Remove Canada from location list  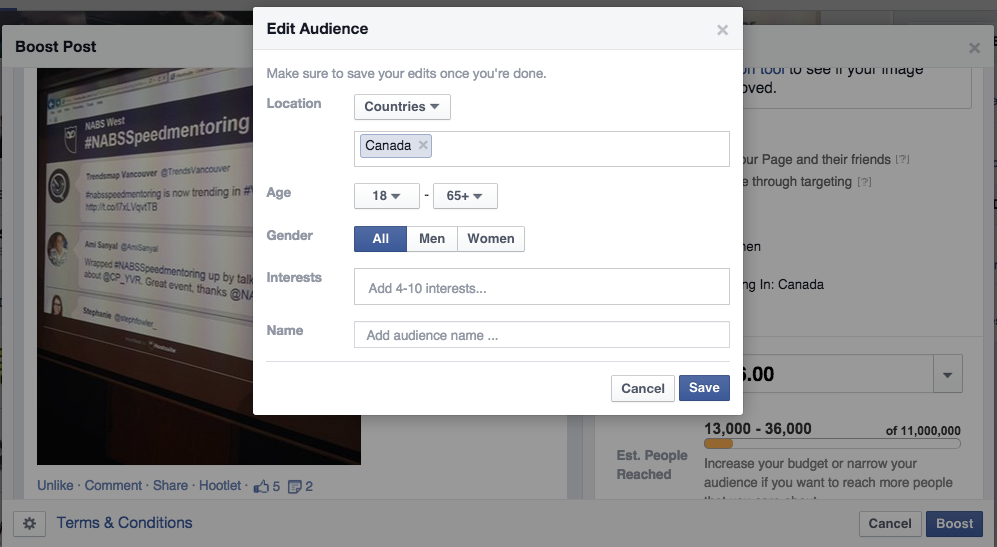point(423,145)
